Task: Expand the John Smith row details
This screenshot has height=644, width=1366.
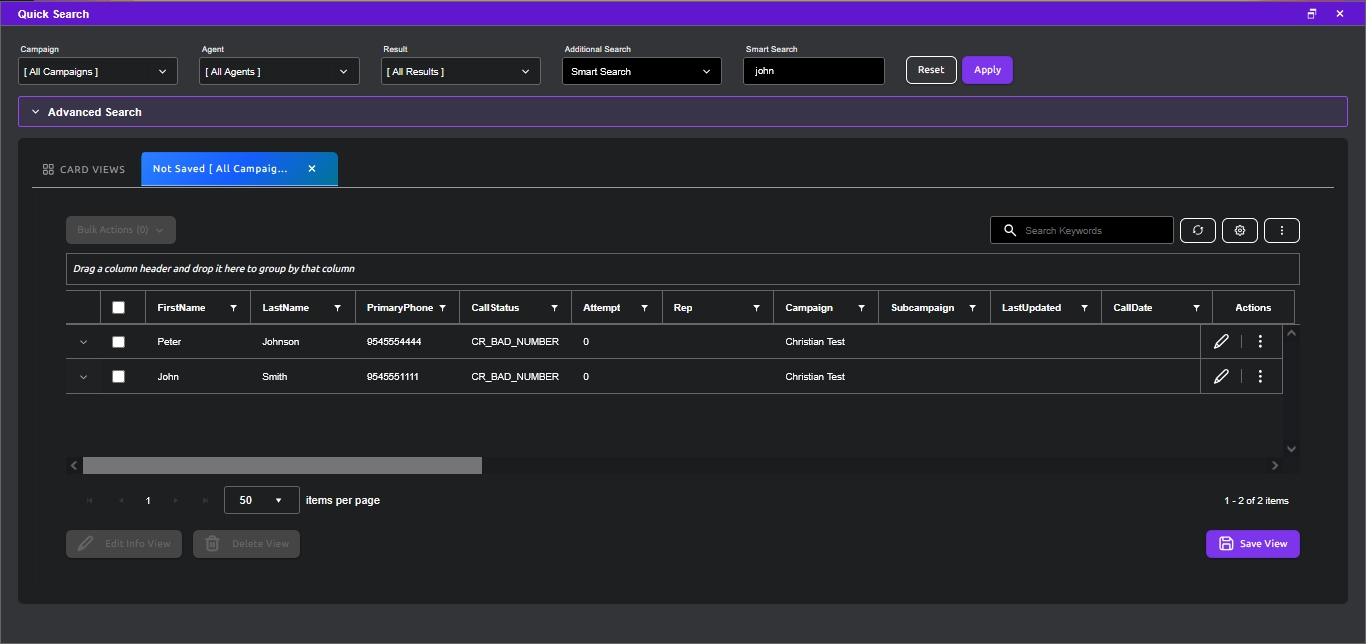Action: tap(83, 377)
